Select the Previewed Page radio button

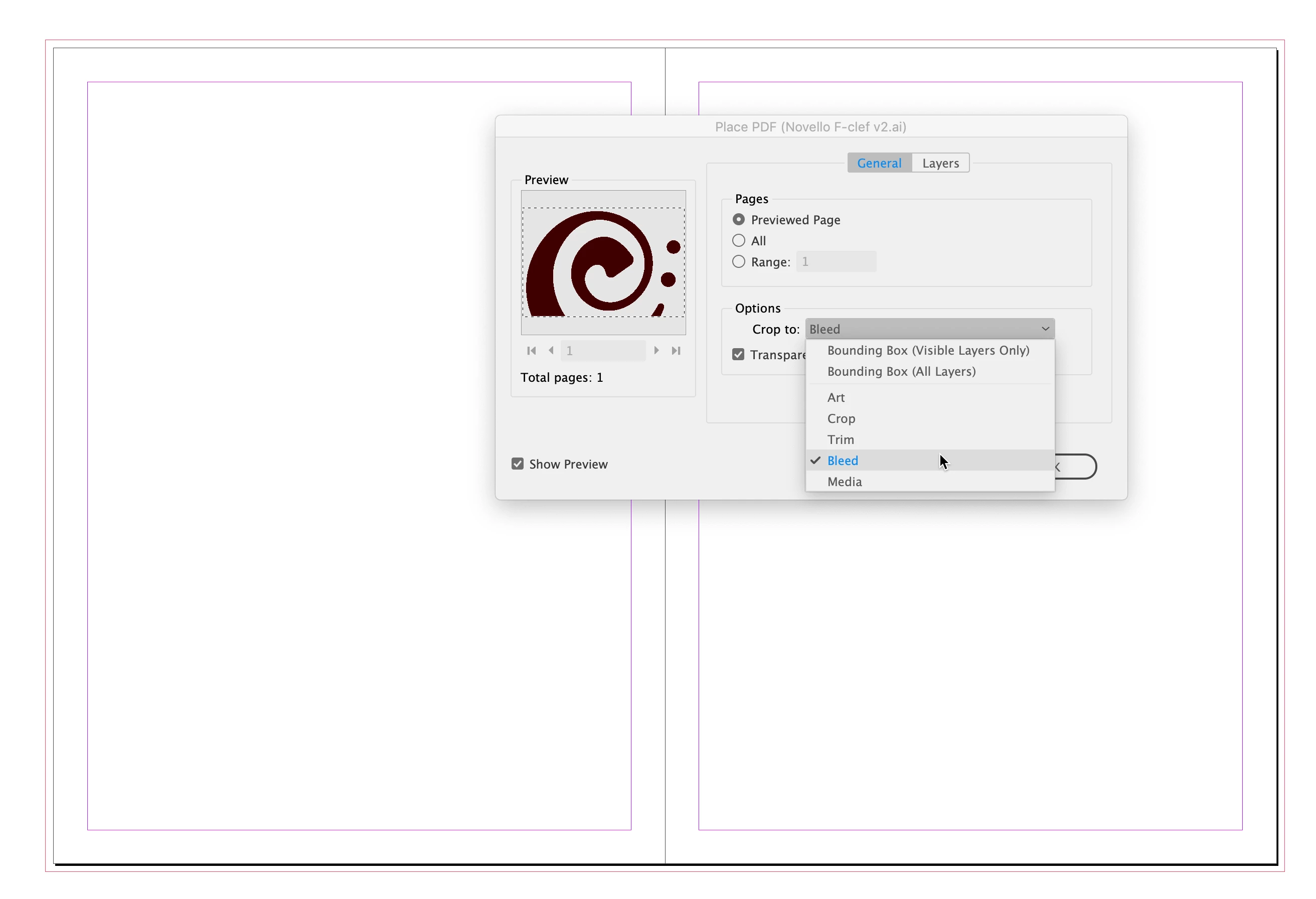click(738, 219)
